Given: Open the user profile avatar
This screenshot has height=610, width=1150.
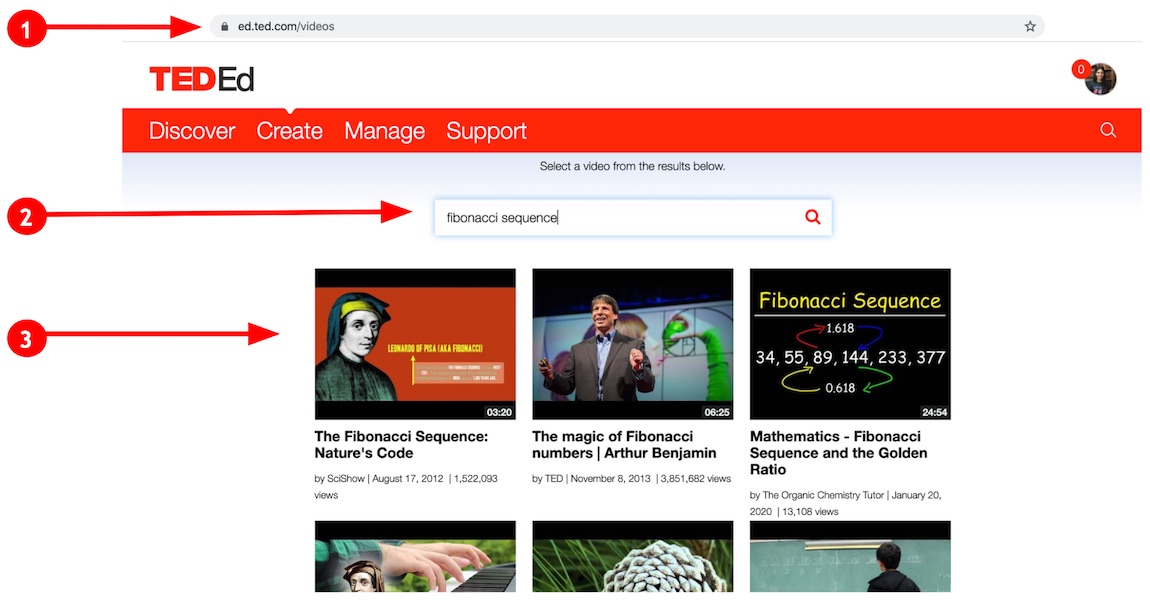Looking at the screenshot, I should (1101, 79).
